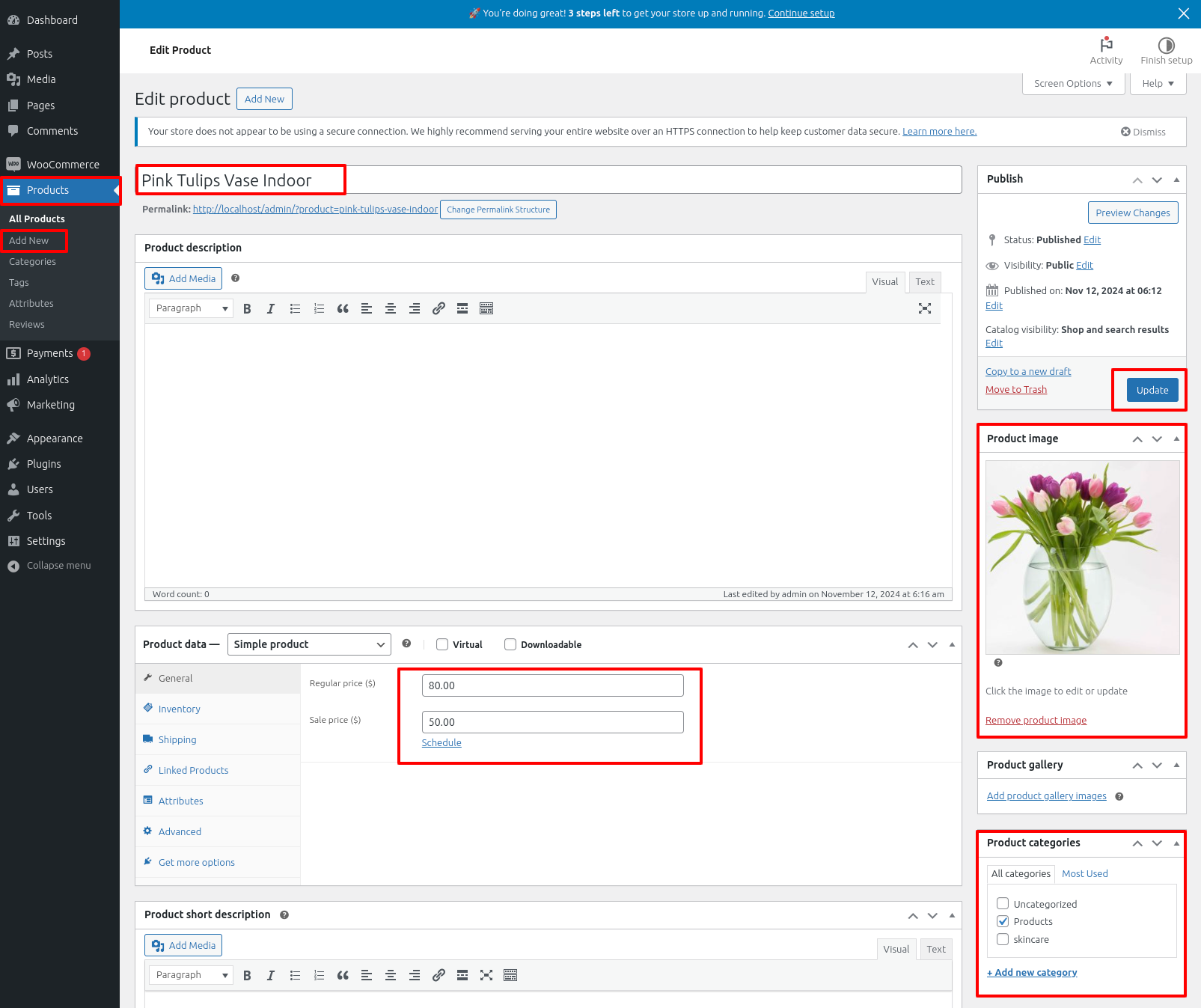Image resolution: width=1201 pixels, height=1008 pixels.
Task: Open the Simple product type dropdown
Action: [308, 644]
